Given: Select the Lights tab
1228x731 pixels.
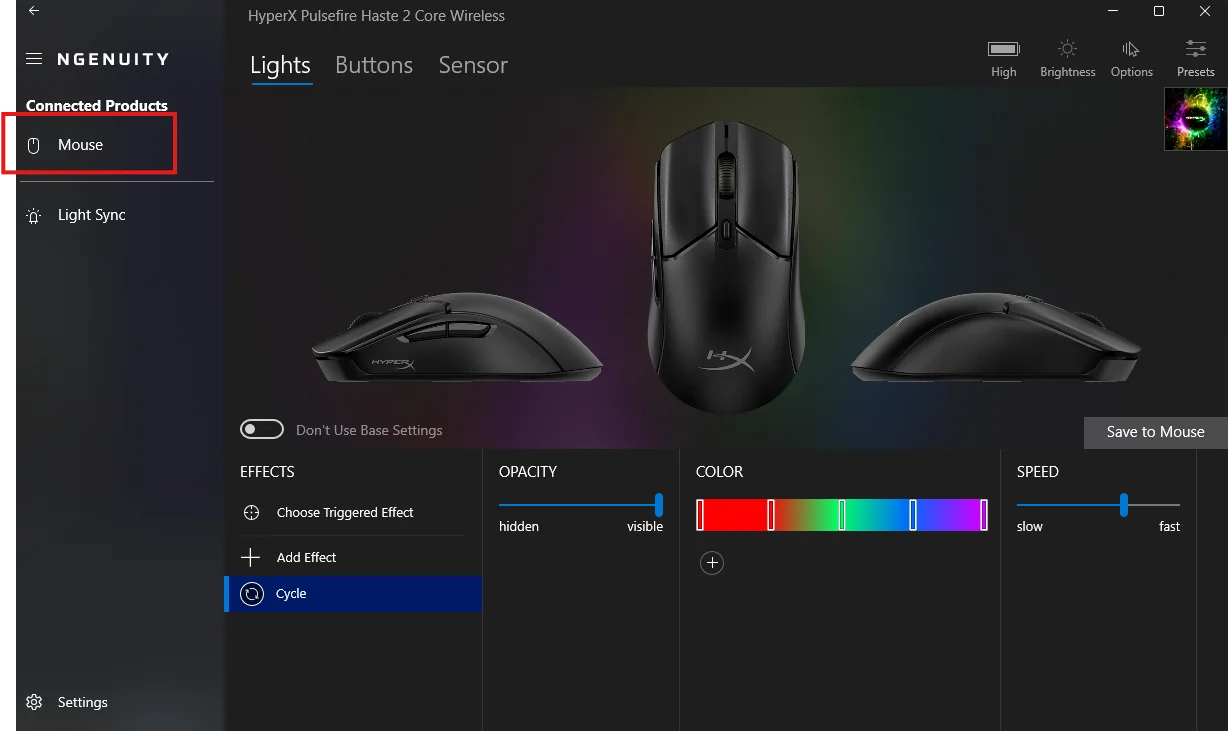Looking at the screenshot, I should pos(280,65).
